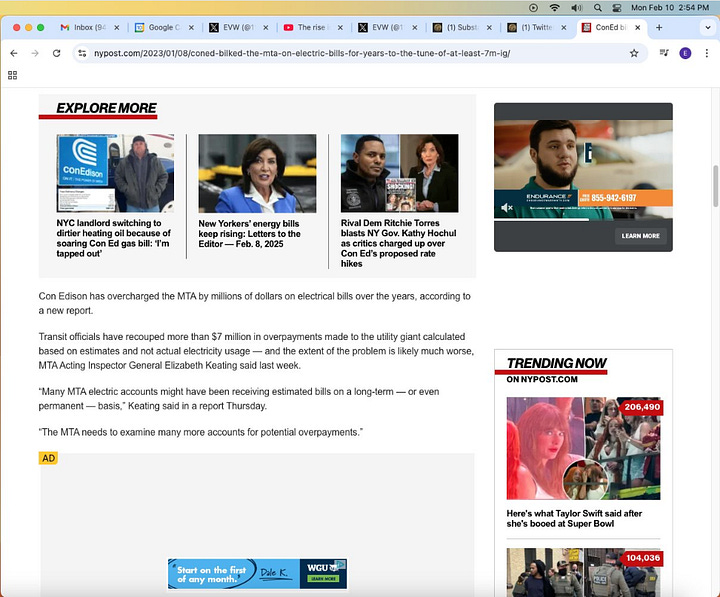Image resolution: width=720 pixels, height=597 pixels.
Task: Open 'Rival Dem Ritchie Torres blasts' article
Action: point(398,243)
